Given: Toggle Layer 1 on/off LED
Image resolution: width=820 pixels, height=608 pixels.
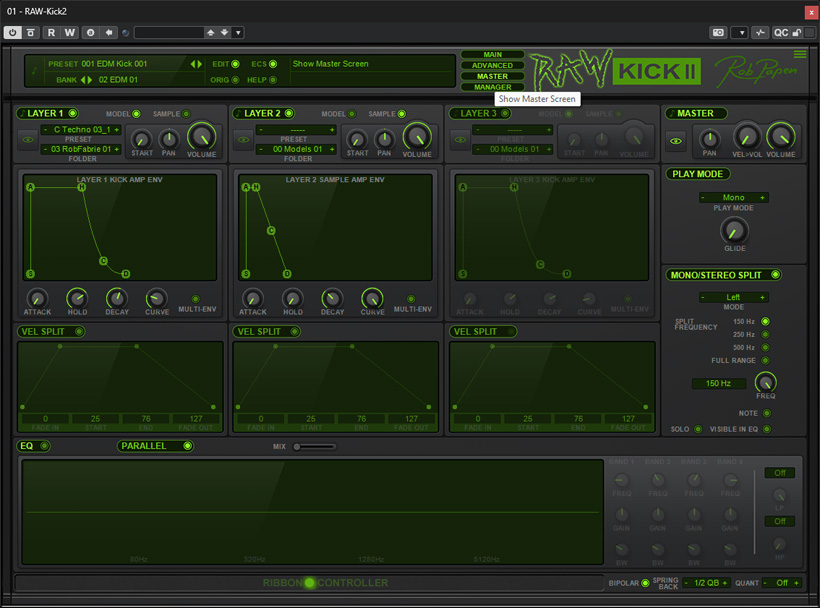Looking at the screenshot, I should click(x=73, y=113).
